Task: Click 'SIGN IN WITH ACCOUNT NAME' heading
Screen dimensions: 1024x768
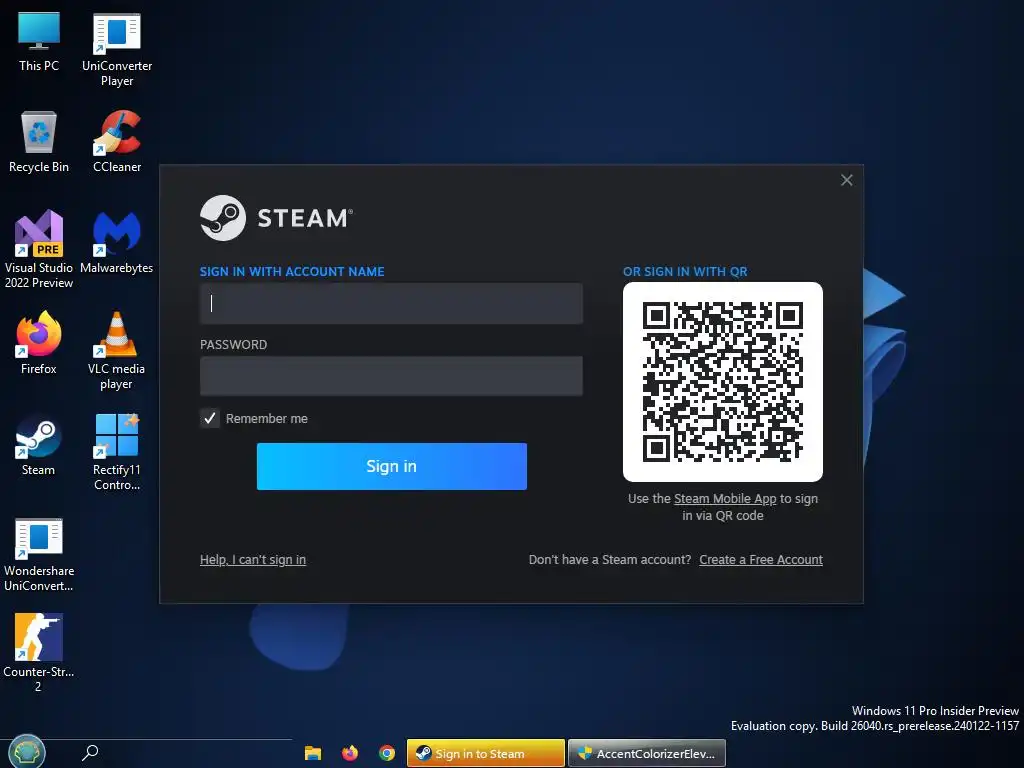Action: tap(292, 272)
